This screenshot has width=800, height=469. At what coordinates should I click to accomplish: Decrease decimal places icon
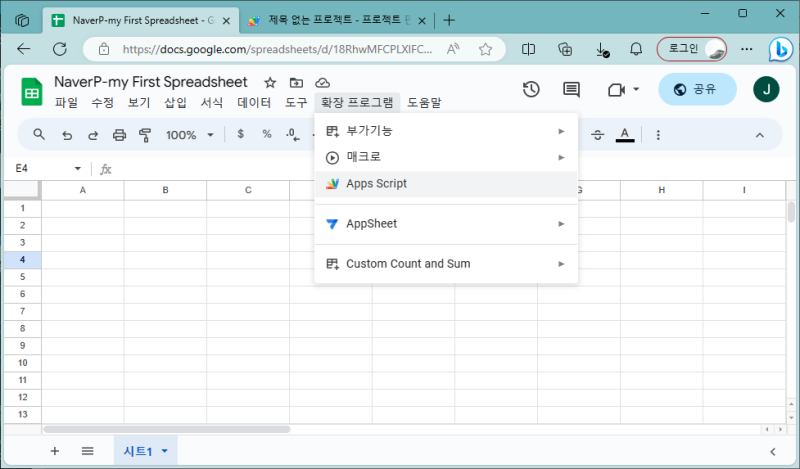coord(292,135)
